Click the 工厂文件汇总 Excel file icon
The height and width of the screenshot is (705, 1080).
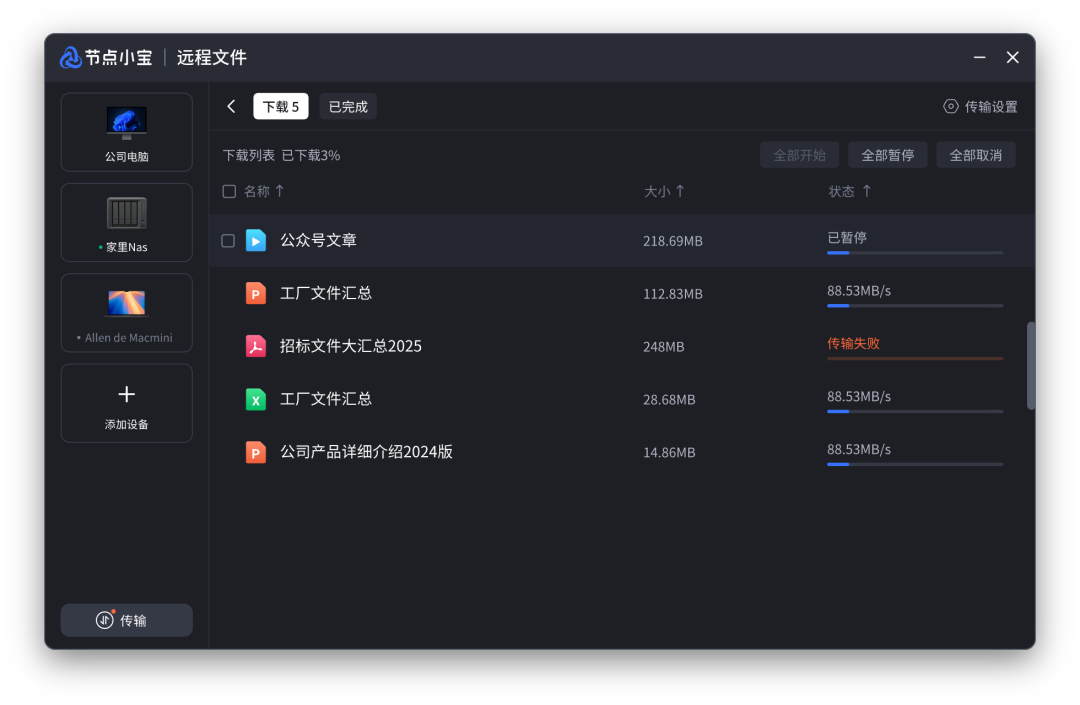coord(257,399)
